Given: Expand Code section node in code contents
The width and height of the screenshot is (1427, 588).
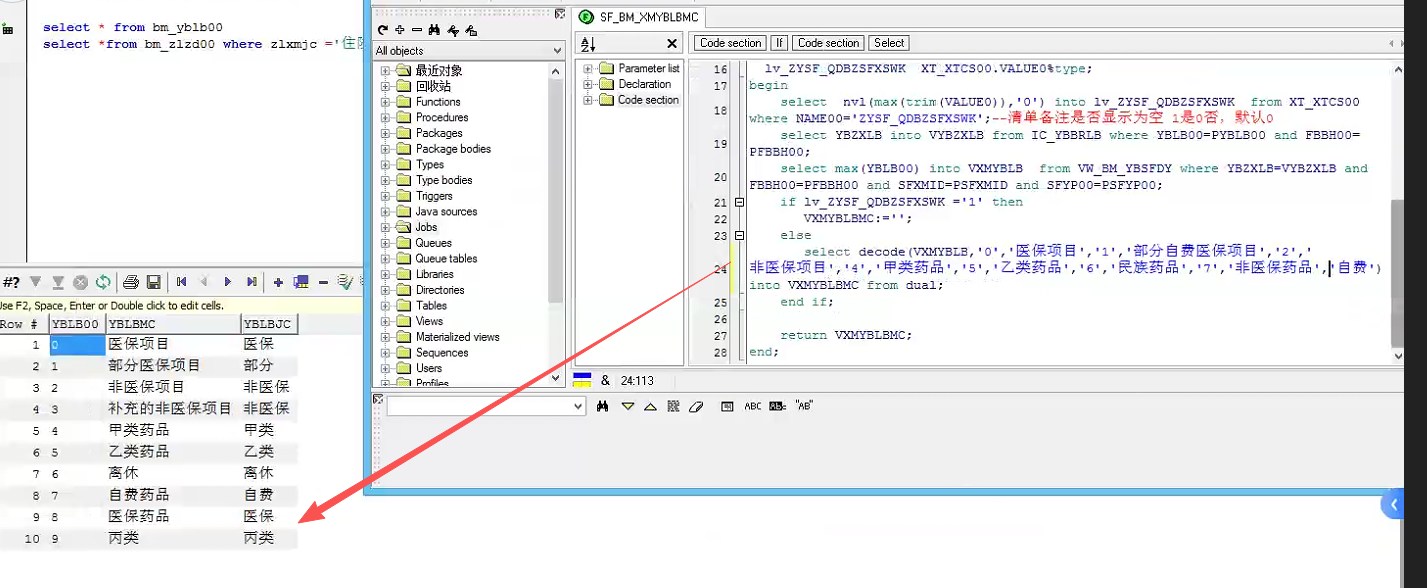Looking at the screenshot, I should [x=588, y=100].
